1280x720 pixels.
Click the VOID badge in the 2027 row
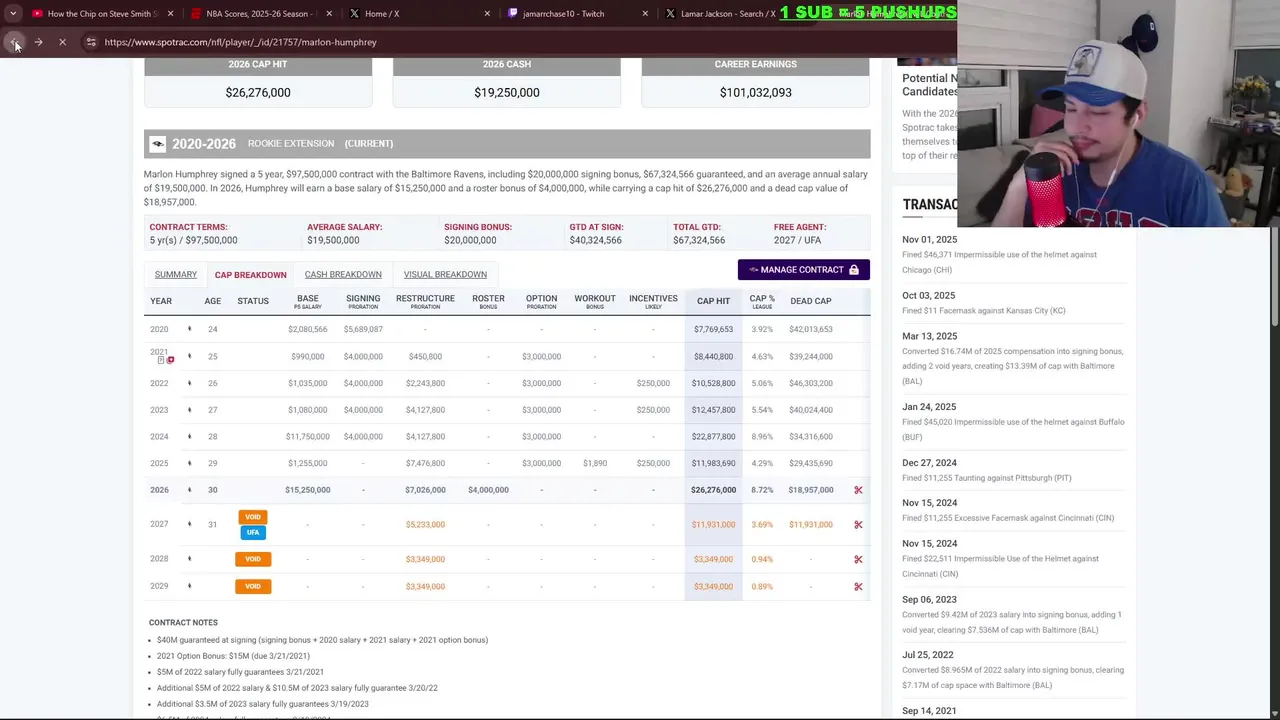pos(253,517)
